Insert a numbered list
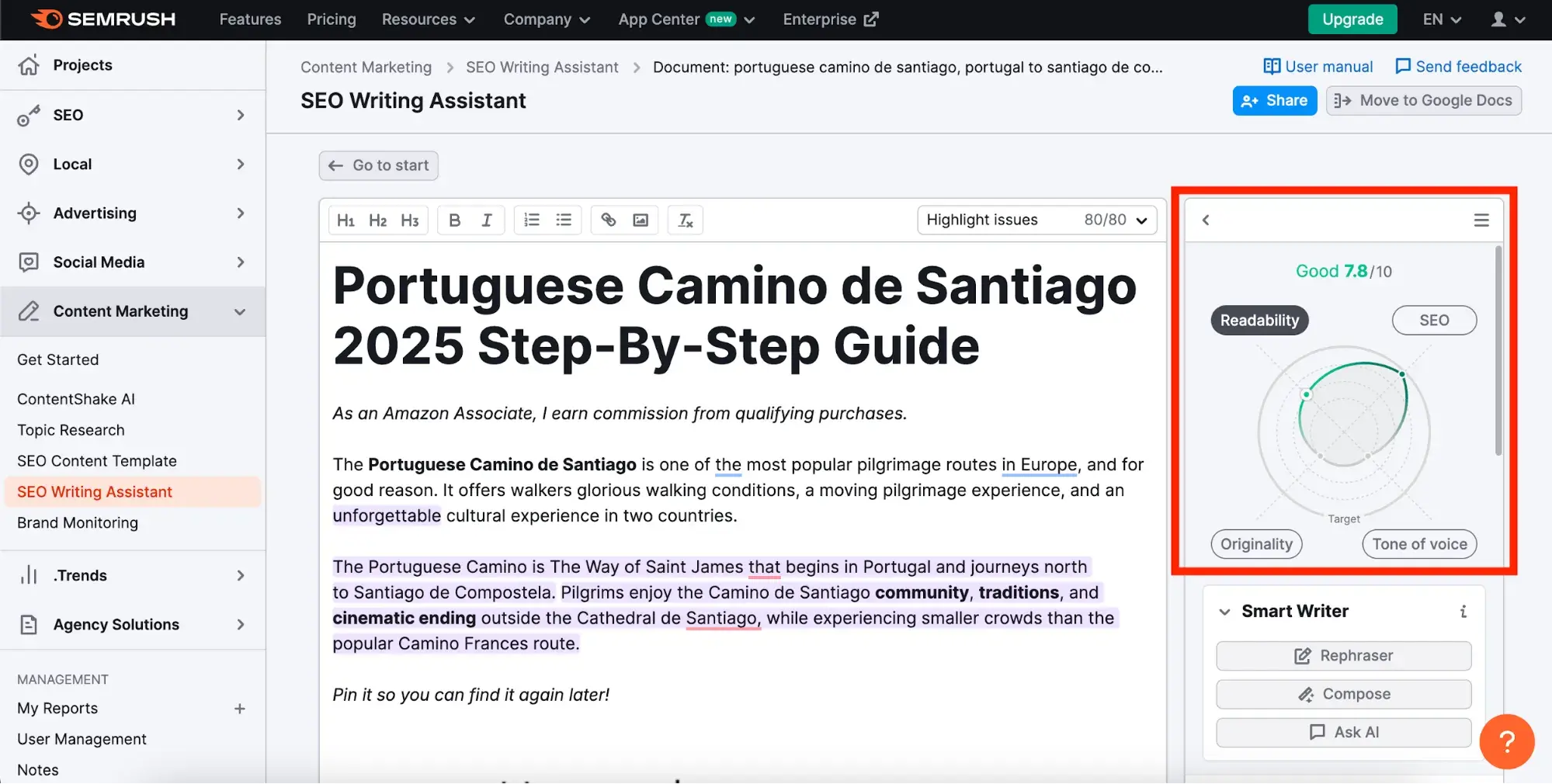The height and width of the screenshot is (784, 1552). 532,220
